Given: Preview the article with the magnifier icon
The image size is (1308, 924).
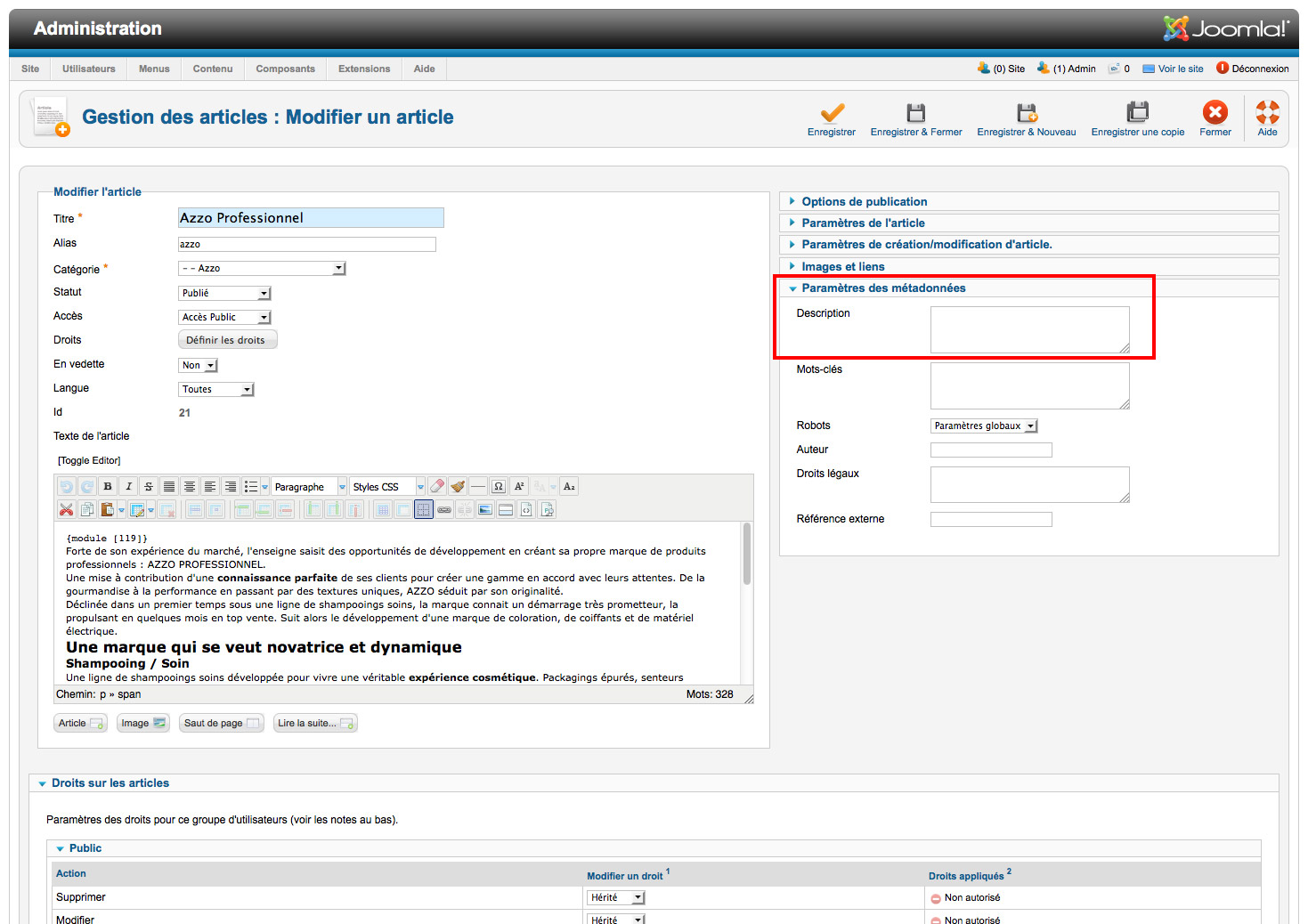Looking at the screenshot, I should [x=547, y=510].
